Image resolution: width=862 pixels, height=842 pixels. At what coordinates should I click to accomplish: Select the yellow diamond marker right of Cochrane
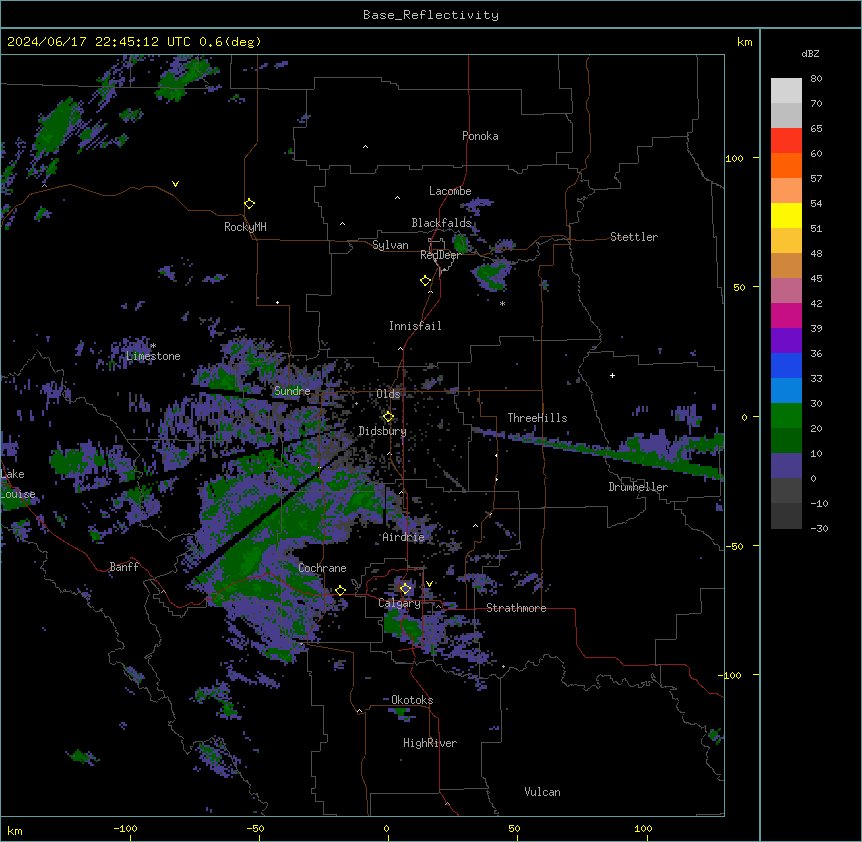[x=340, y=591]
